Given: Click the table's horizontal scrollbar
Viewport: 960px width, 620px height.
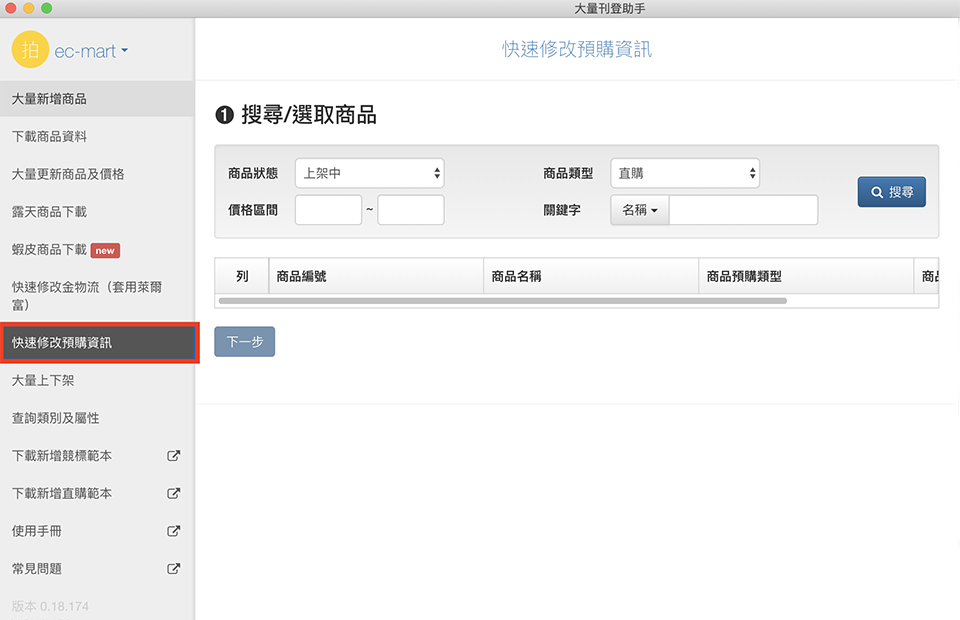Looking at the screenshot, I should (502, 300).
